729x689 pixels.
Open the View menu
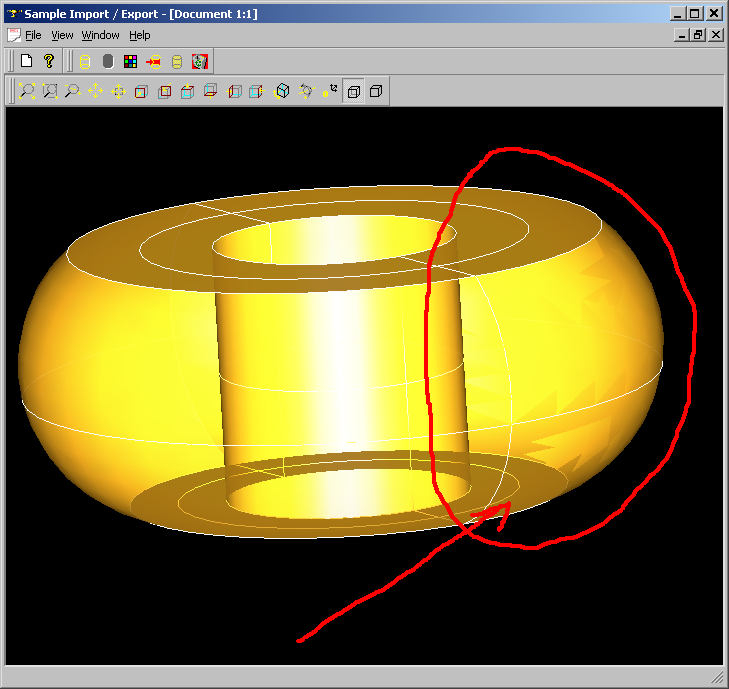point(62,35)
